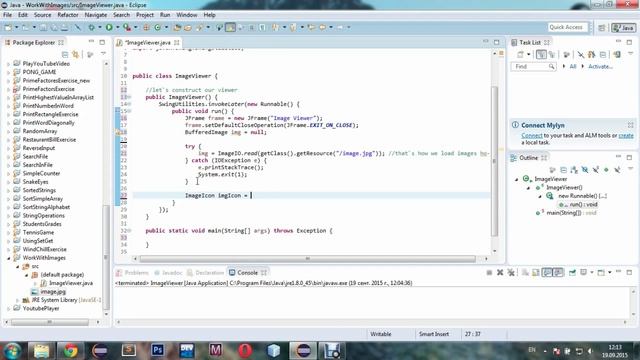Click the create local task link

click(626, 136)
